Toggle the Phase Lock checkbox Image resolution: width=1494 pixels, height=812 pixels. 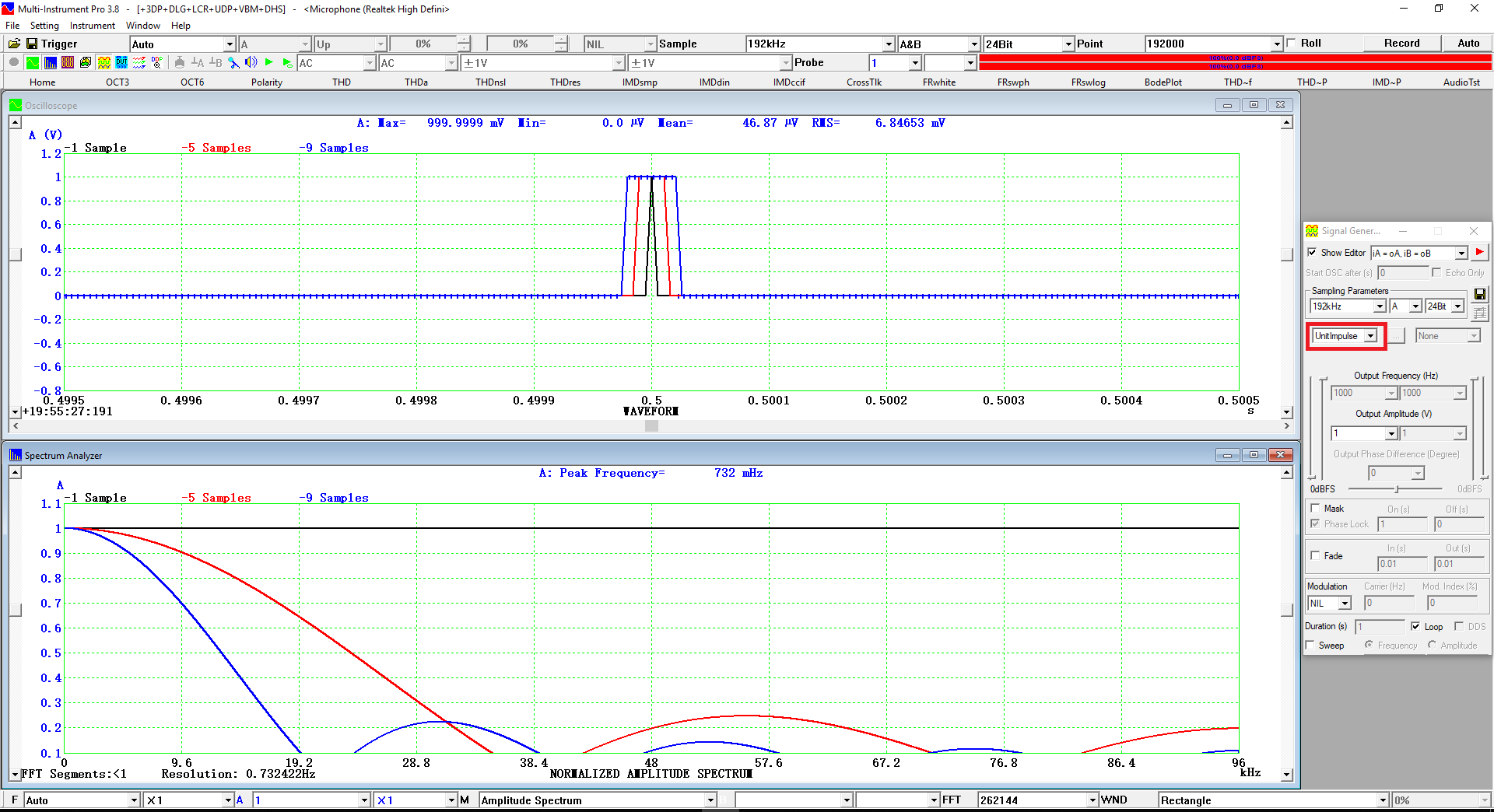[x=1315, y=523]
